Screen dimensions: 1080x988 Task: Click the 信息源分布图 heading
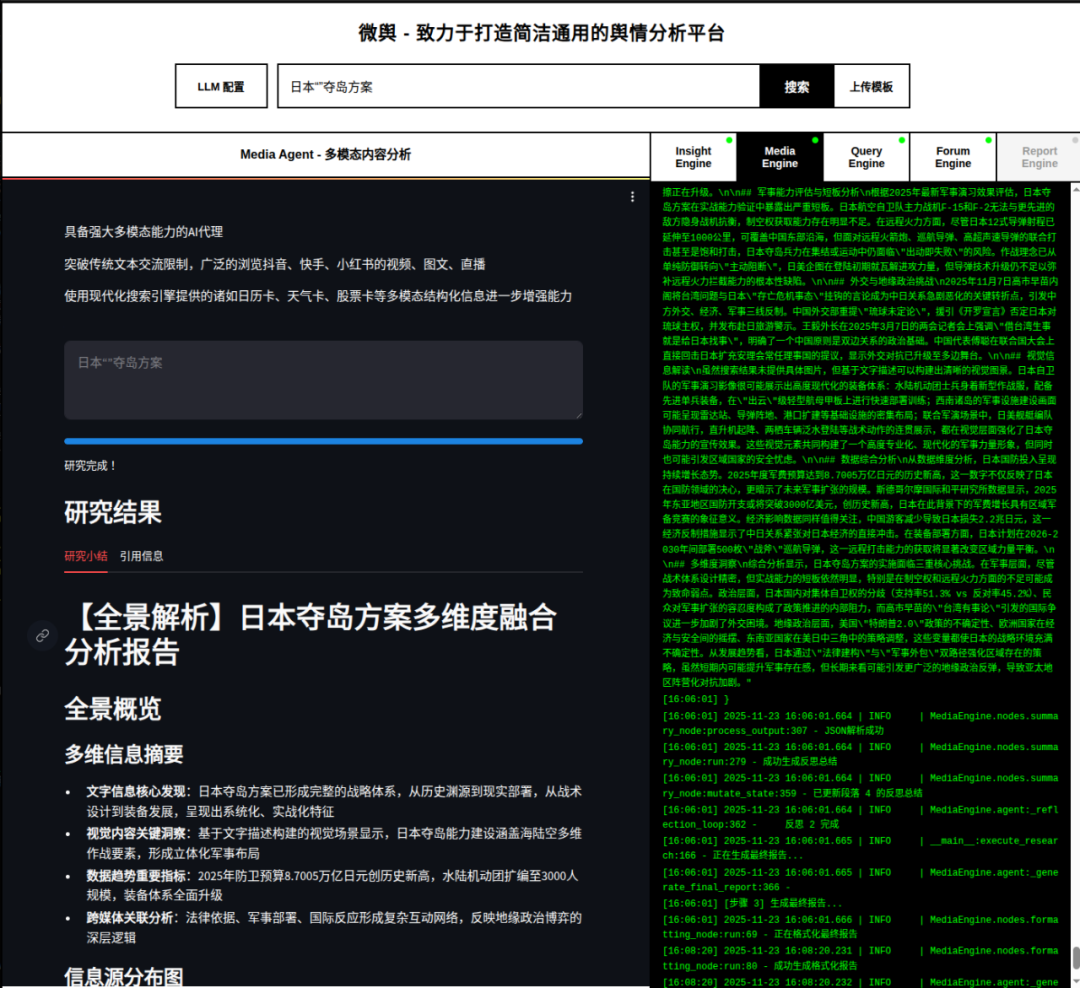pyautogui.click(x=124, y=976)
